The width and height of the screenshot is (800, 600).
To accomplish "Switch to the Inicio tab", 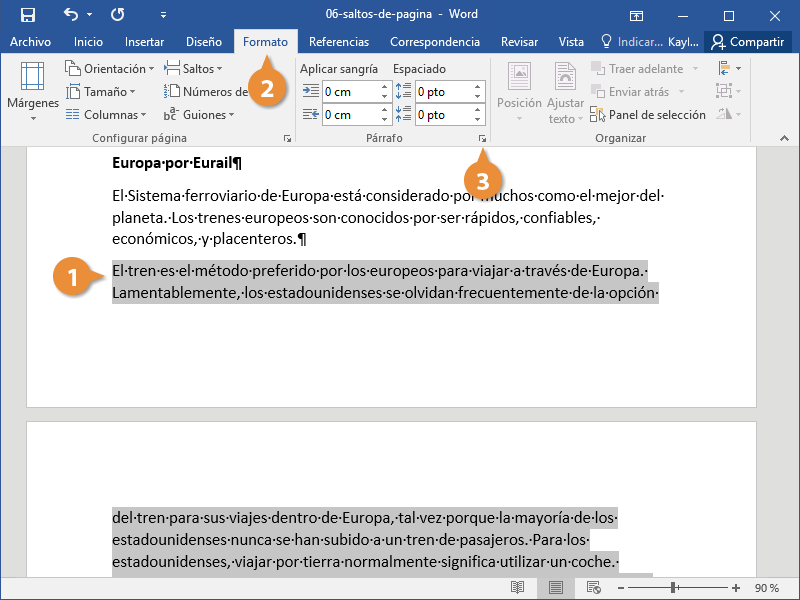I will pos(88,42).
